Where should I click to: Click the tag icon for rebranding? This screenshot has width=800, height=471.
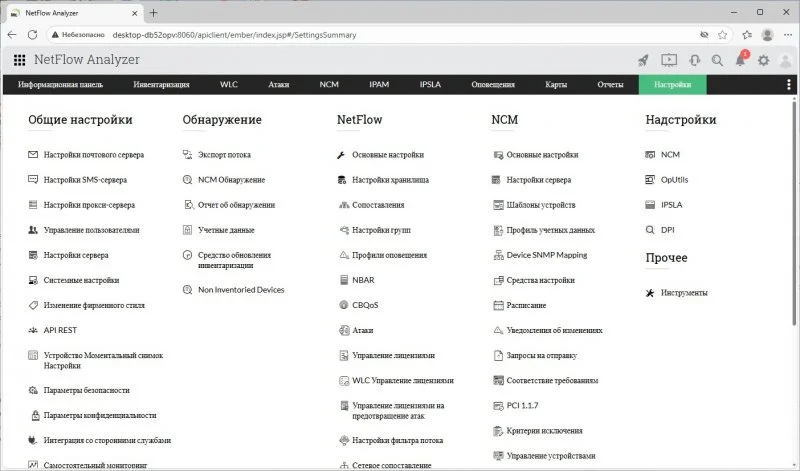click(33, 305)
